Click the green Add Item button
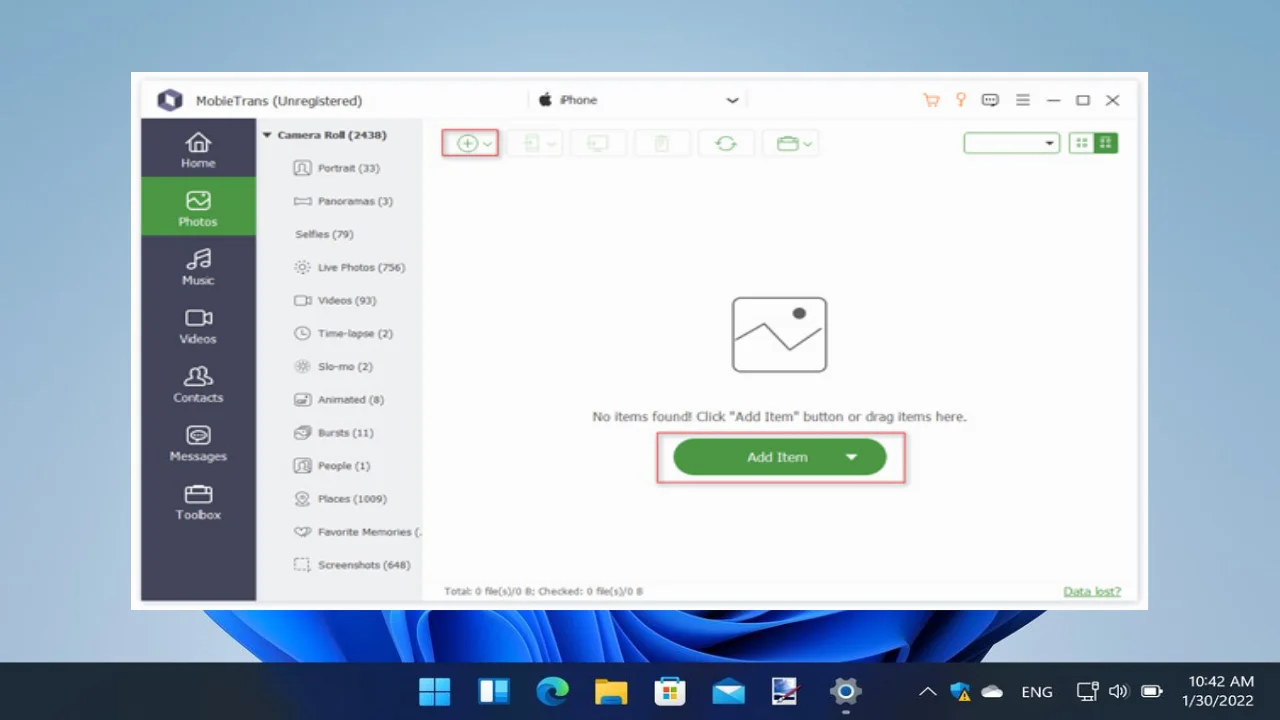Screen dimensions: 1280x720 (779, 457)
